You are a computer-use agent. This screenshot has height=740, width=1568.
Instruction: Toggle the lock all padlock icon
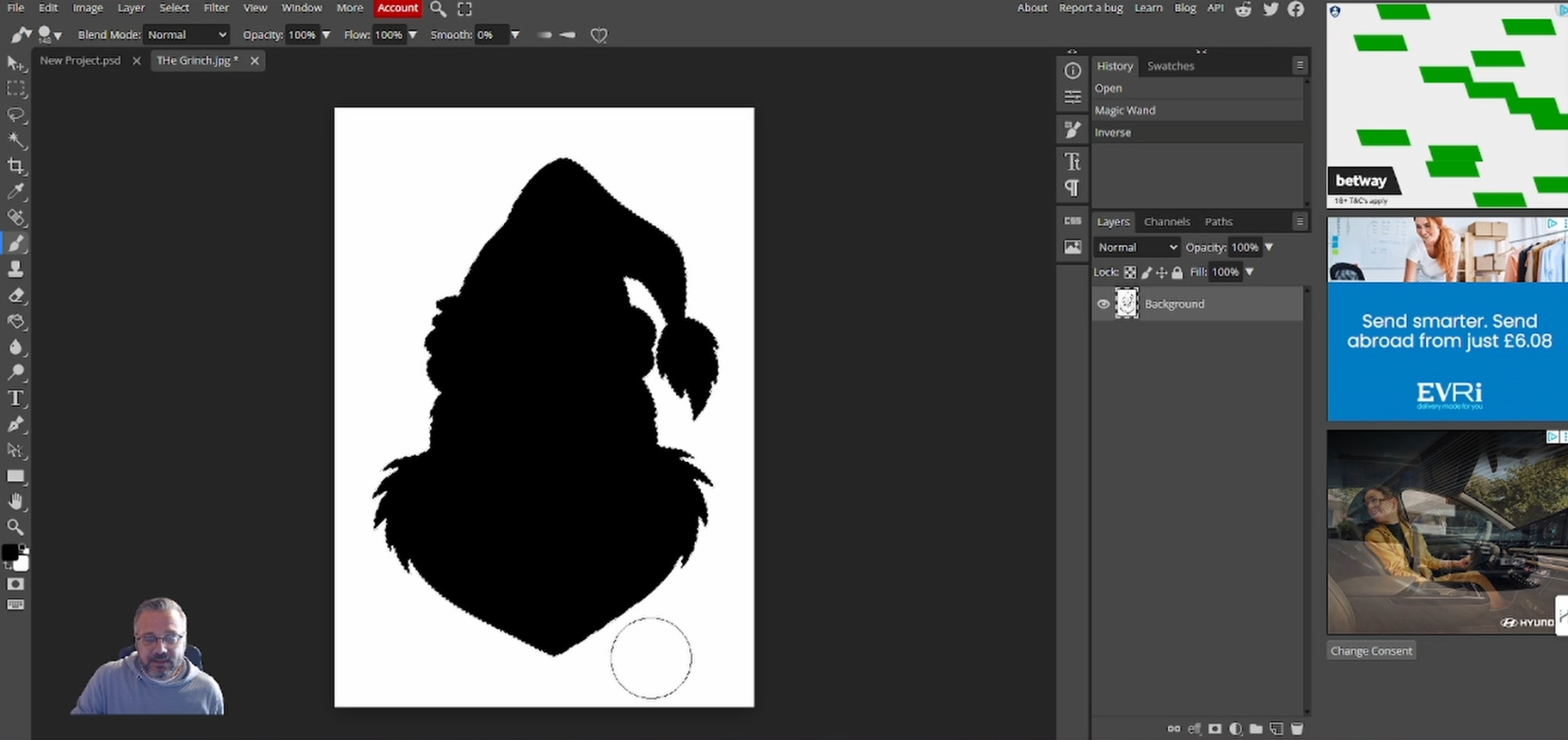(x=1177, y=273)
